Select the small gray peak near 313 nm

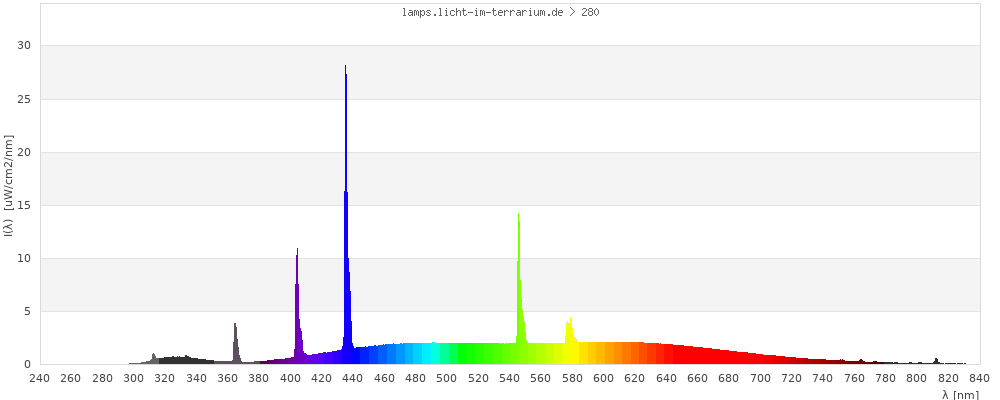(x=154, y=358)
